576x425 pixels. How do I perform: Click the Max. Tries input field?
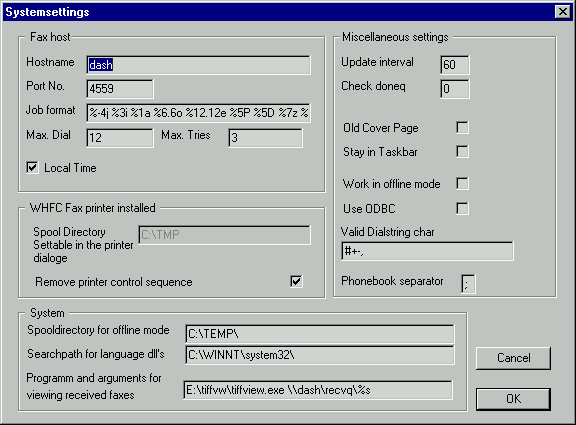point(266,138)
